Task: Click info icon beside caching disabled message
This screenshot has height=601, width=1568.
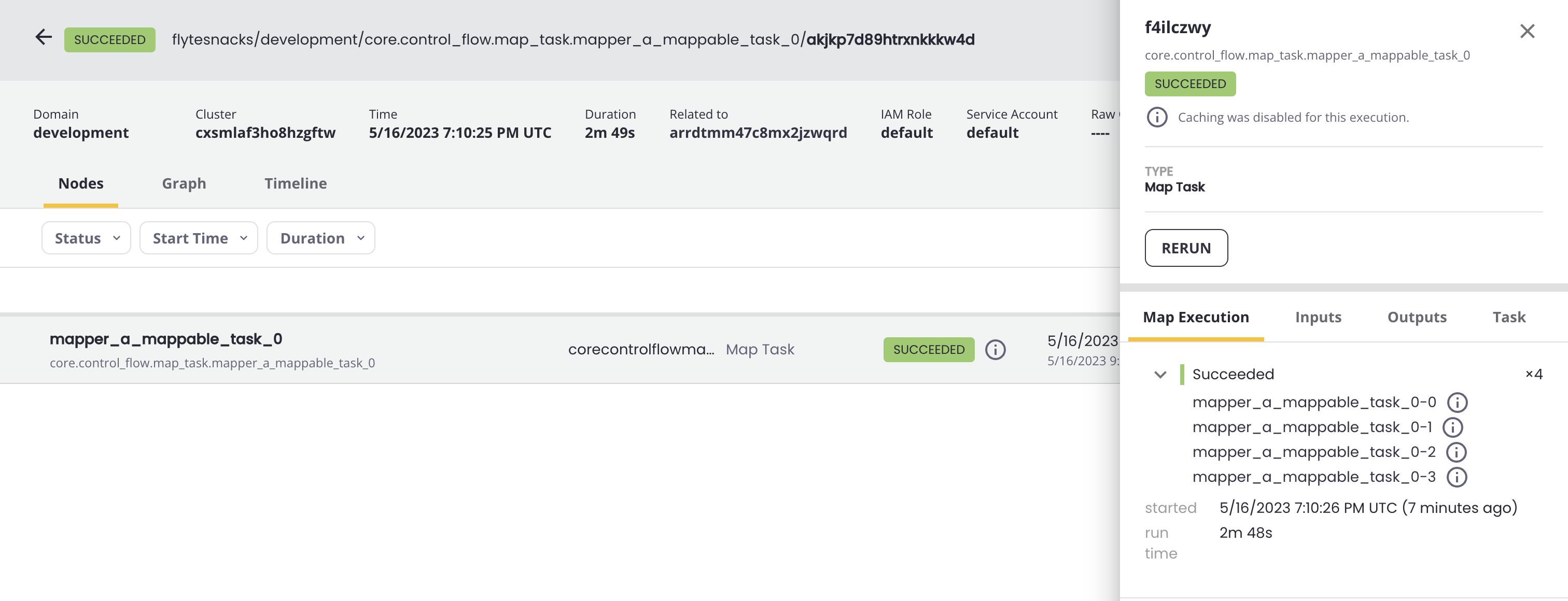Action: coord(1156,117)
